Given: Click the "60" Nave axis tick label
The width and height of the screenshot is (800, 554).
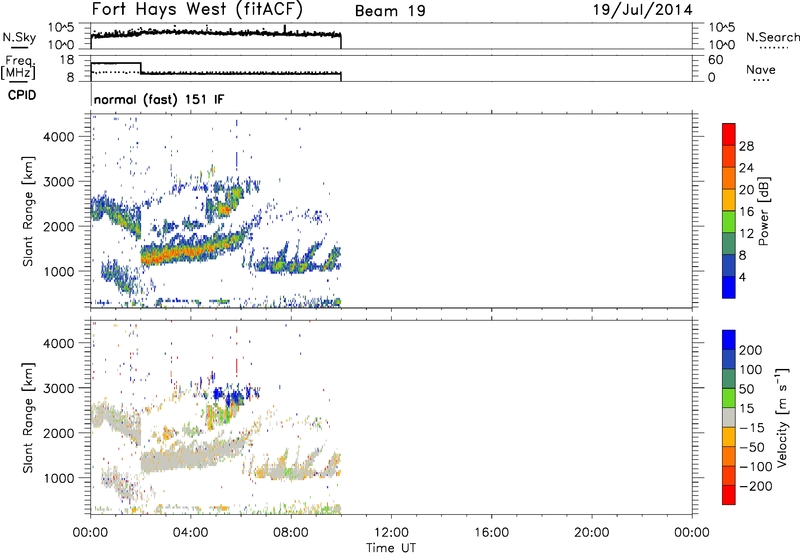Looking at the screenshot, I should click(715, 60).
